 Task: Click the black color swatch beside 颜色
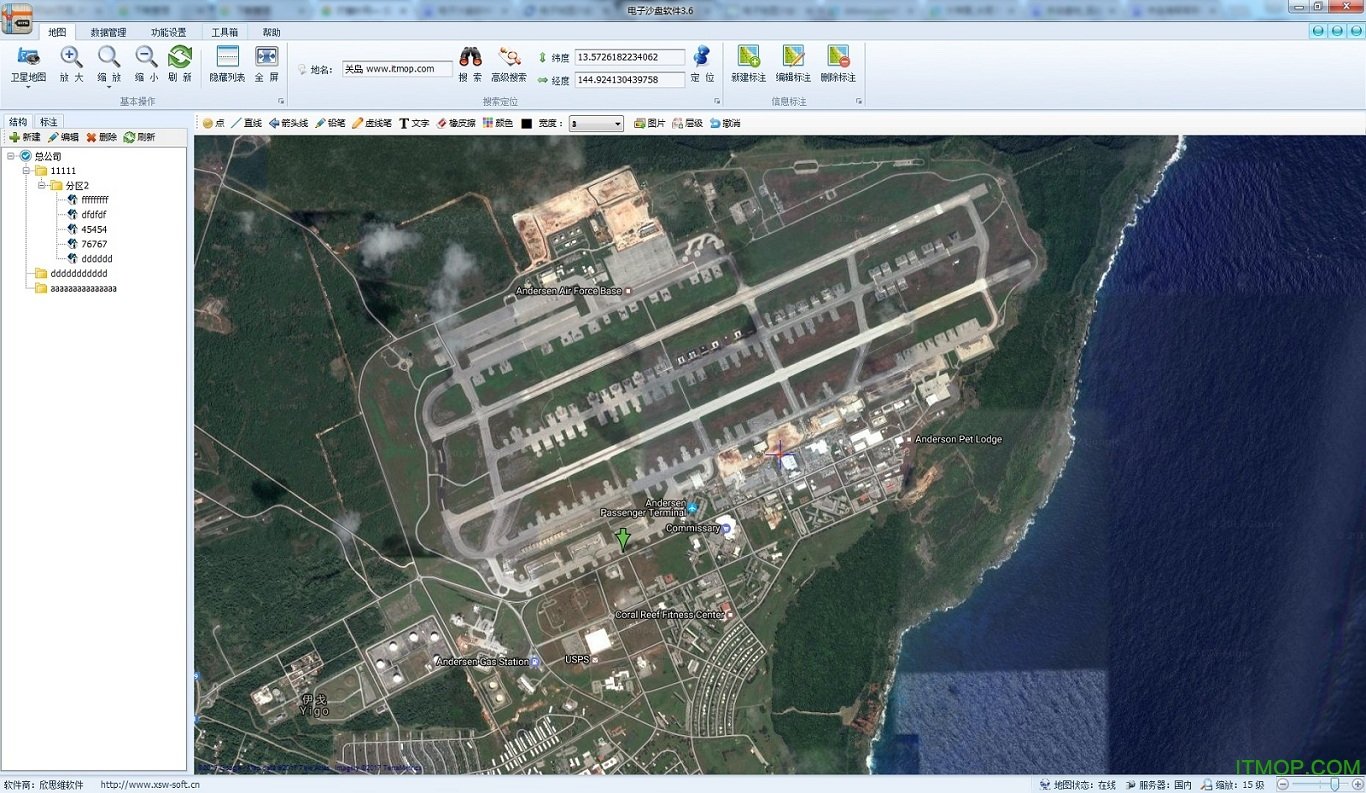click(x=526, y=124)
